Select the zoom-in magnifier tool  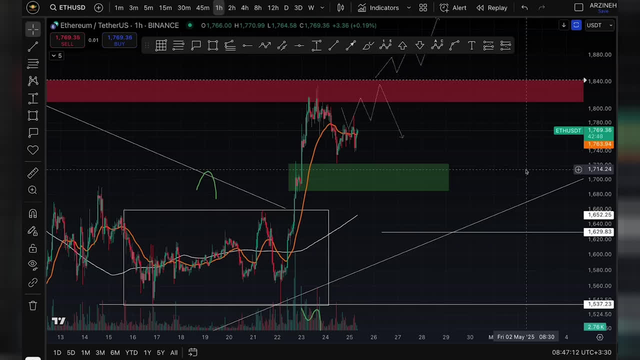33,190
